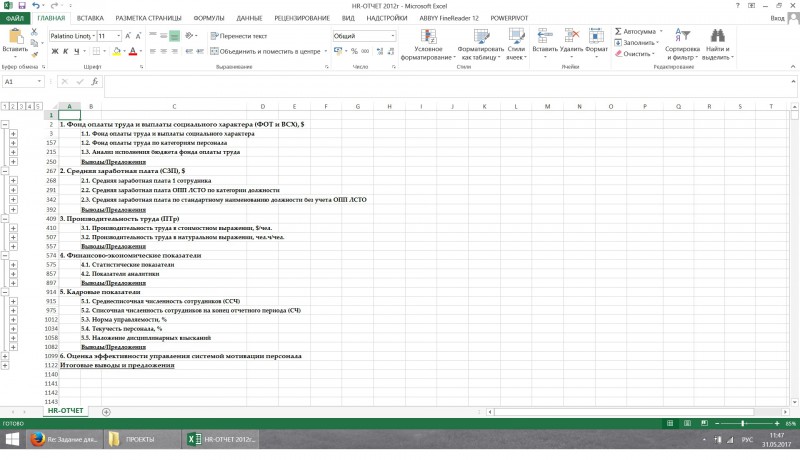Click the fill color bucket icon
800x460 pixels.
(x=117, y=51)
